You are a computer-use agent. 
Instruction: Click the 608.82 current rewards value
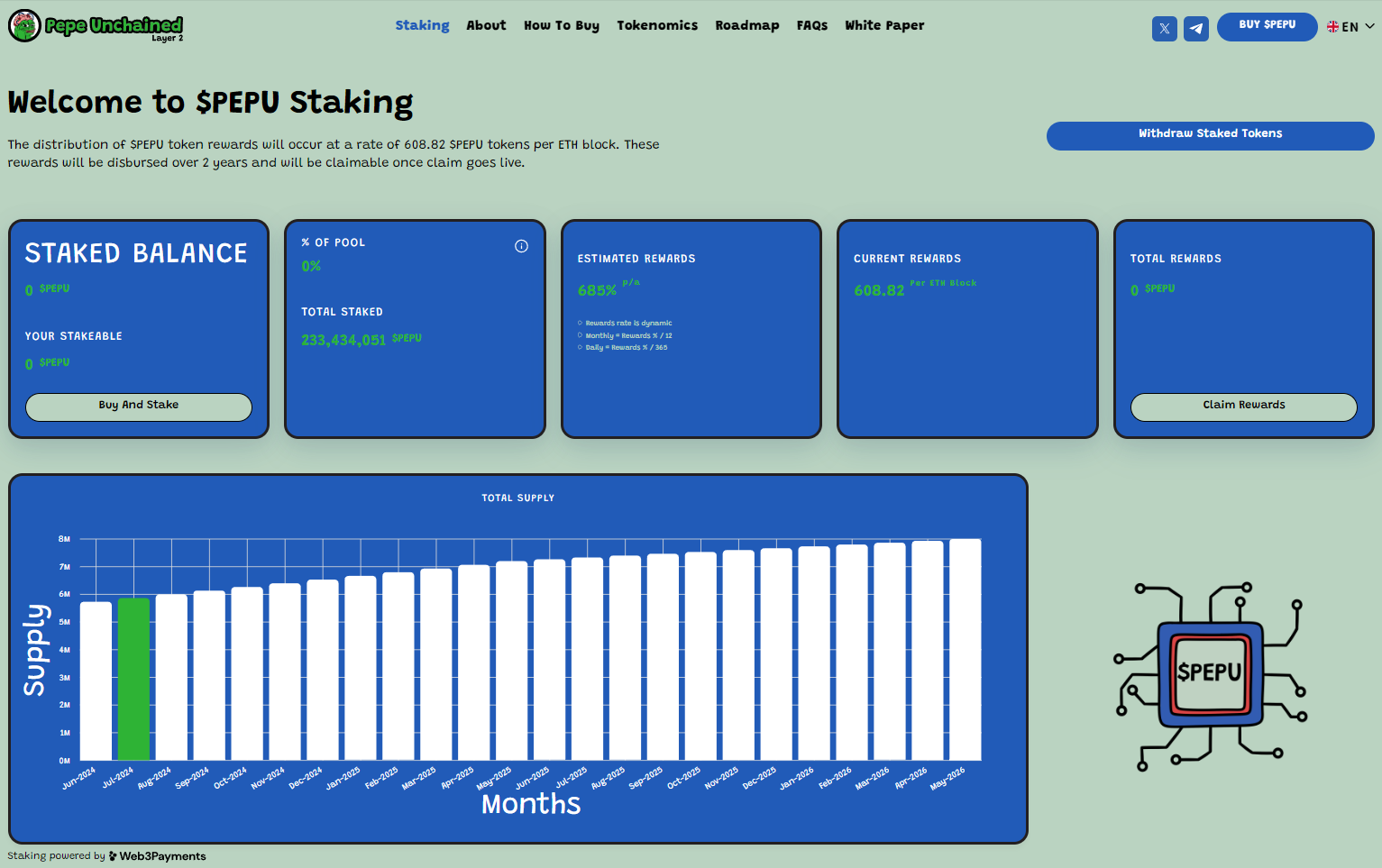point(879,290)
